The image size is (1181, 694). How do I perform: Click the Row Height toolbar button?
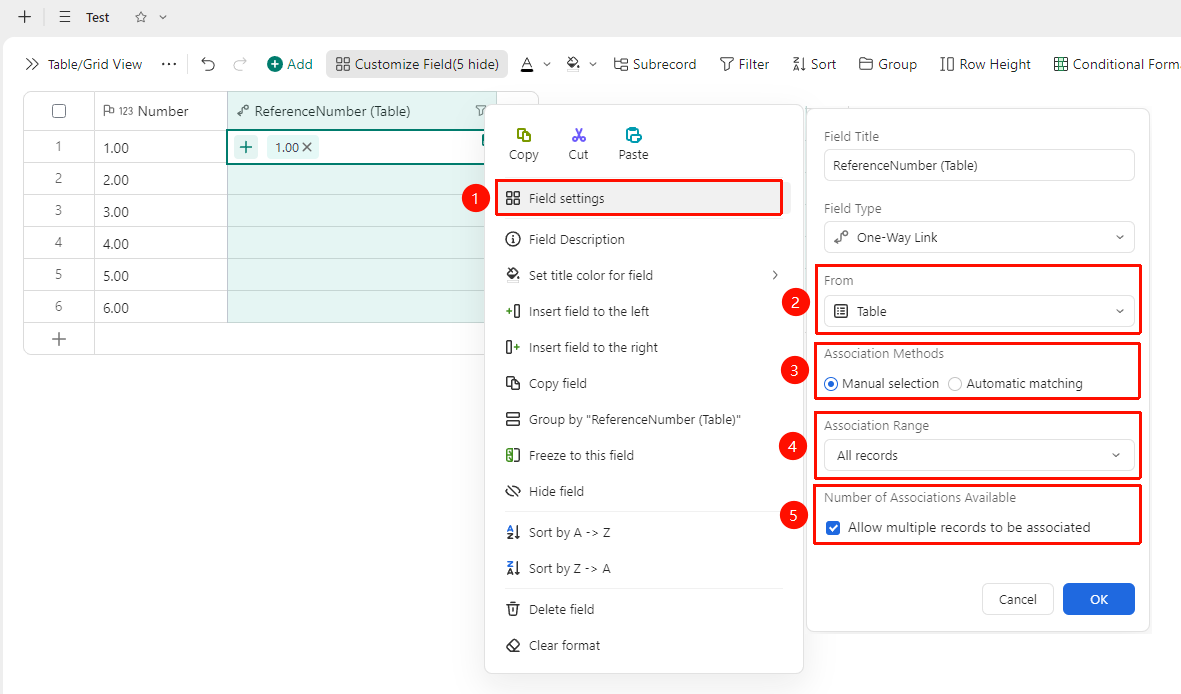[x=985, y=64]
